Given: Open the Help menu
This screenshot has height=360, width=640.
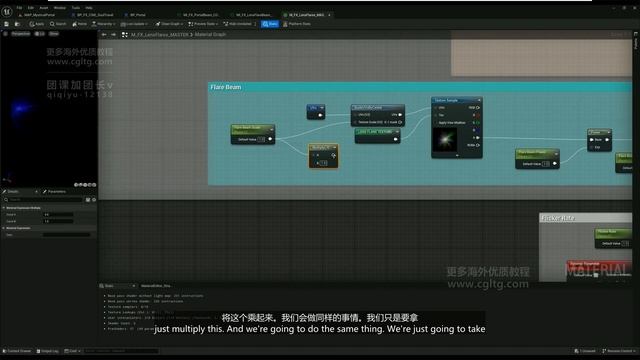Looking at the screenshot, I should [89, 8].
